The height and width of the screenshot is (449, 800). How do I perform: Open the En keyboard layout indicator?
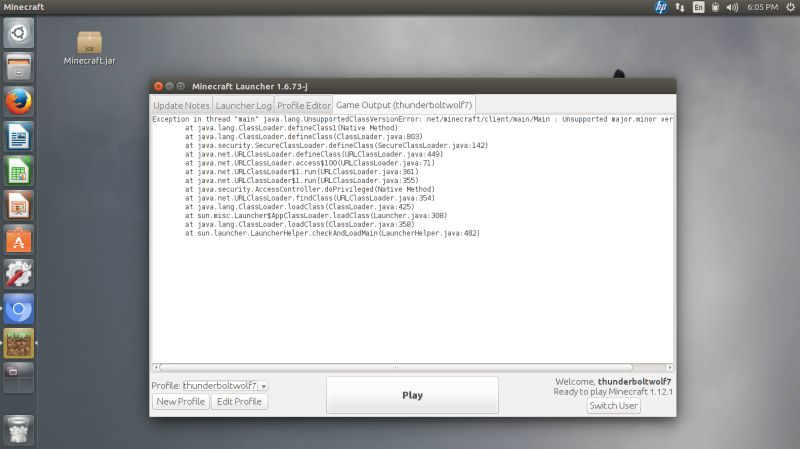[x=698, y=7]
